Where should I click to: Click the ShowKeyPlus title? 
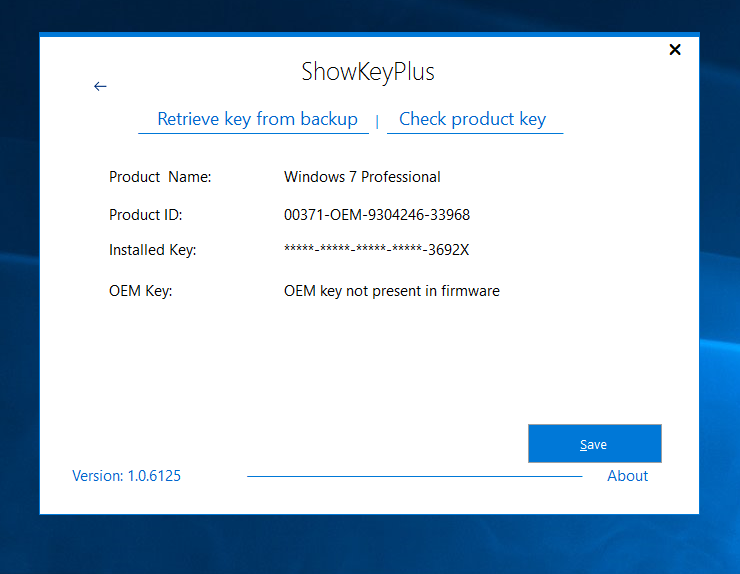click(368, 72)
